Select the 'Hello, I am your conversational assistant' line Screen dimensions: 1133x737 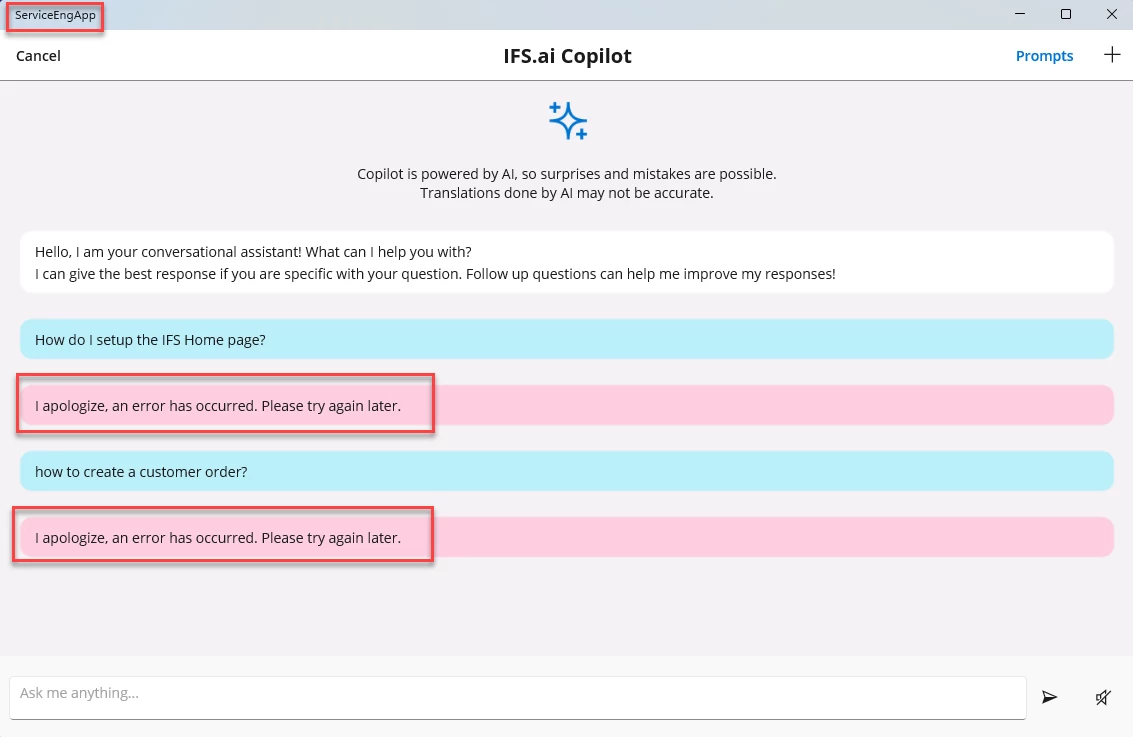point(253,251)
